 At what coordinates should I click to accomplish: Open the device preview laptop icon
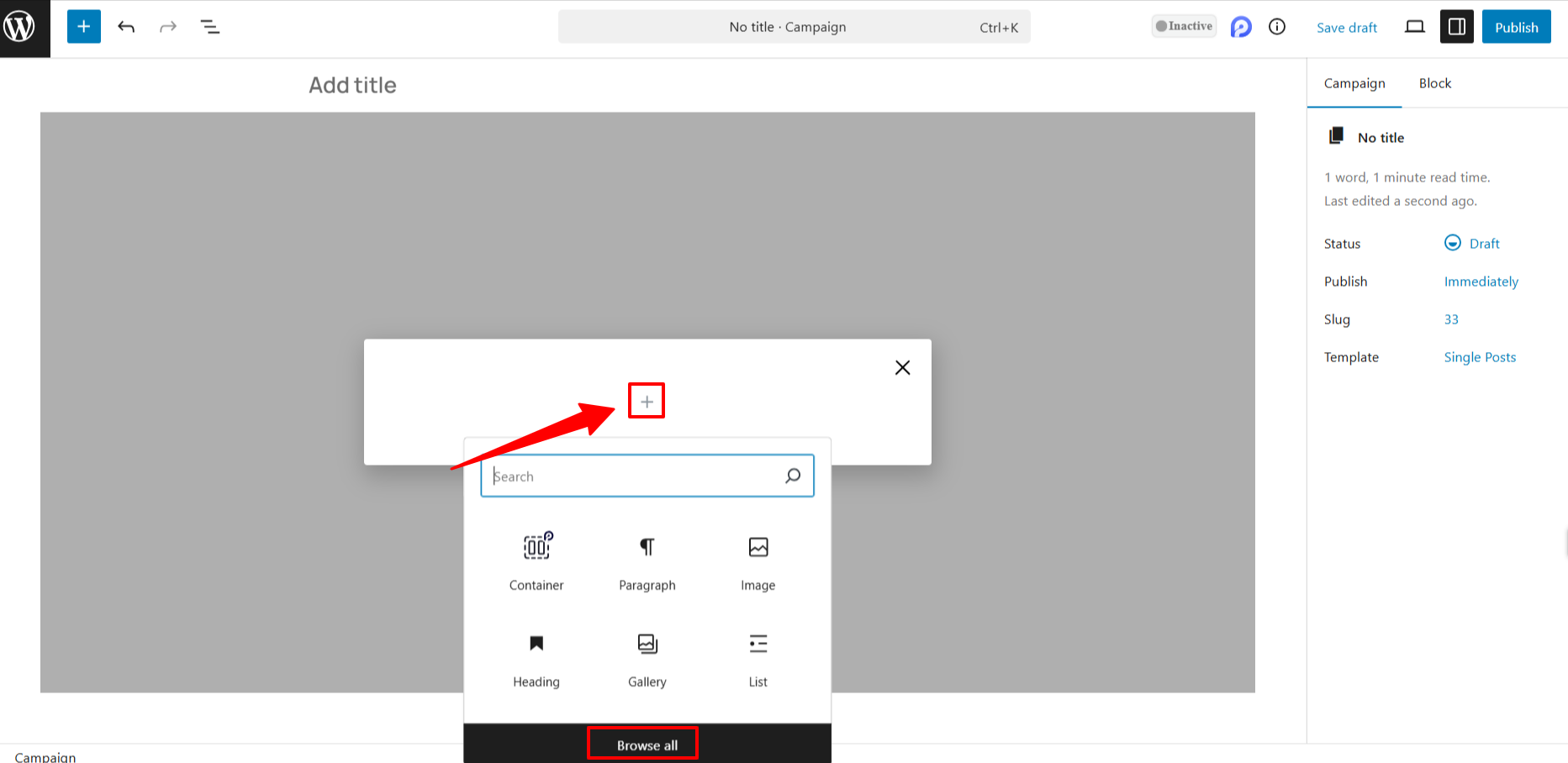pyautogui.click(x=1415, y=27)
